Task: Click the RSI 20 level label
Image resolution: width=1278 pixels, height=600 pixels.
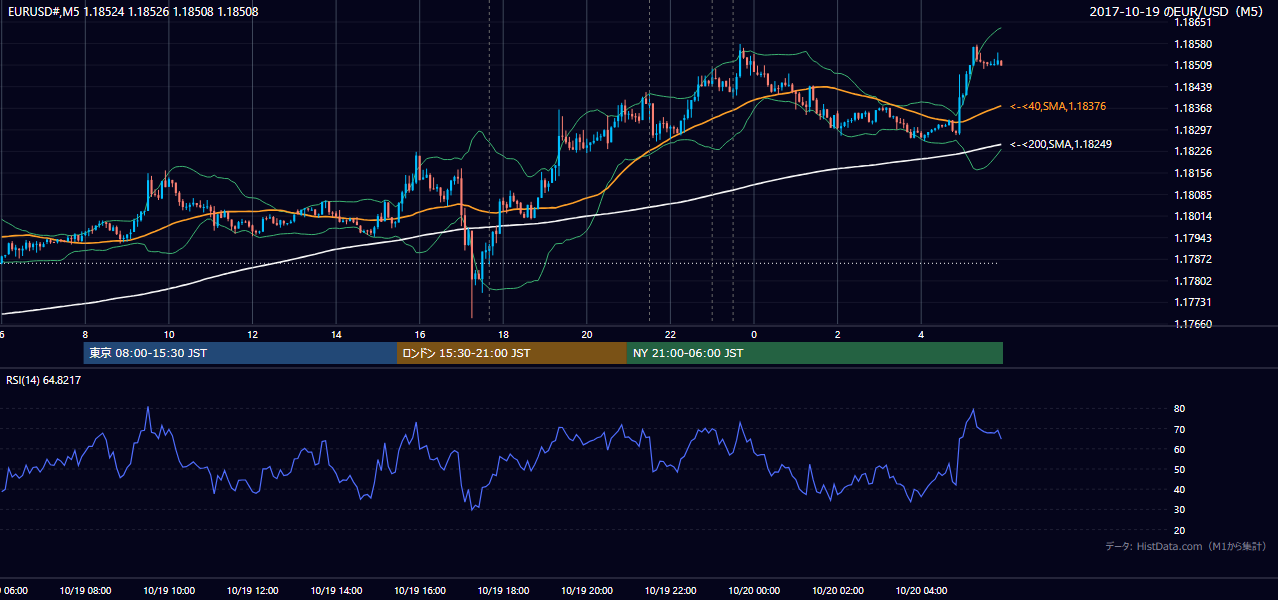Action: (x=1179, y=530)
